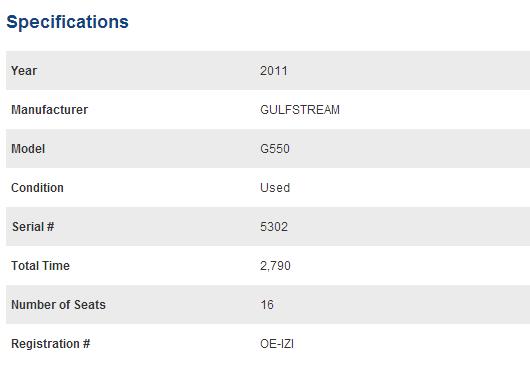Click the year value 2011

274,71
